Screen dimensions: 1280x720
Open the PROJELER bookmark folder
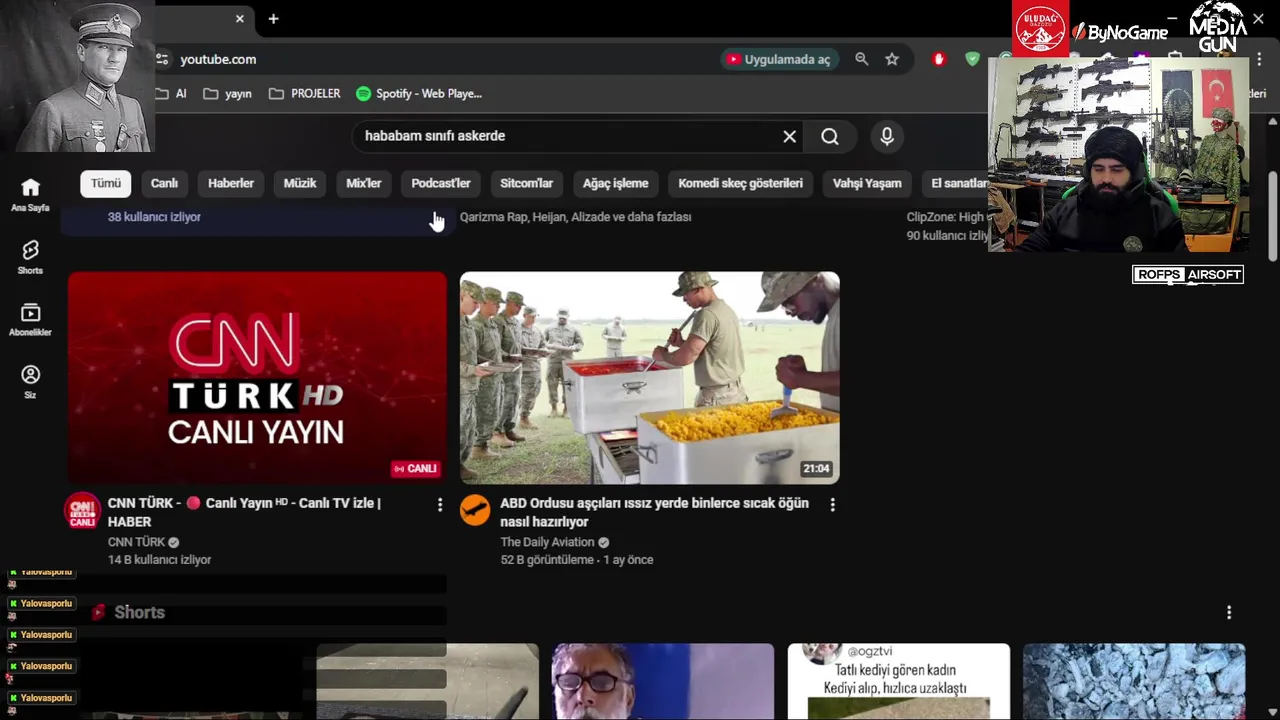coord(305,94)
